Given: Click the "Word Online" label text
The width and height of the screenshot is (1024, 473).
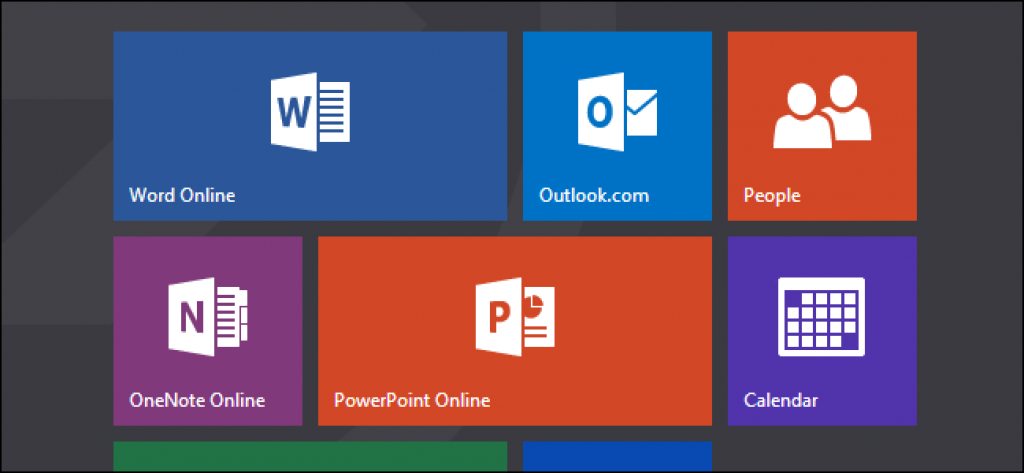Looking at the screenshot, I should (182, 195).
